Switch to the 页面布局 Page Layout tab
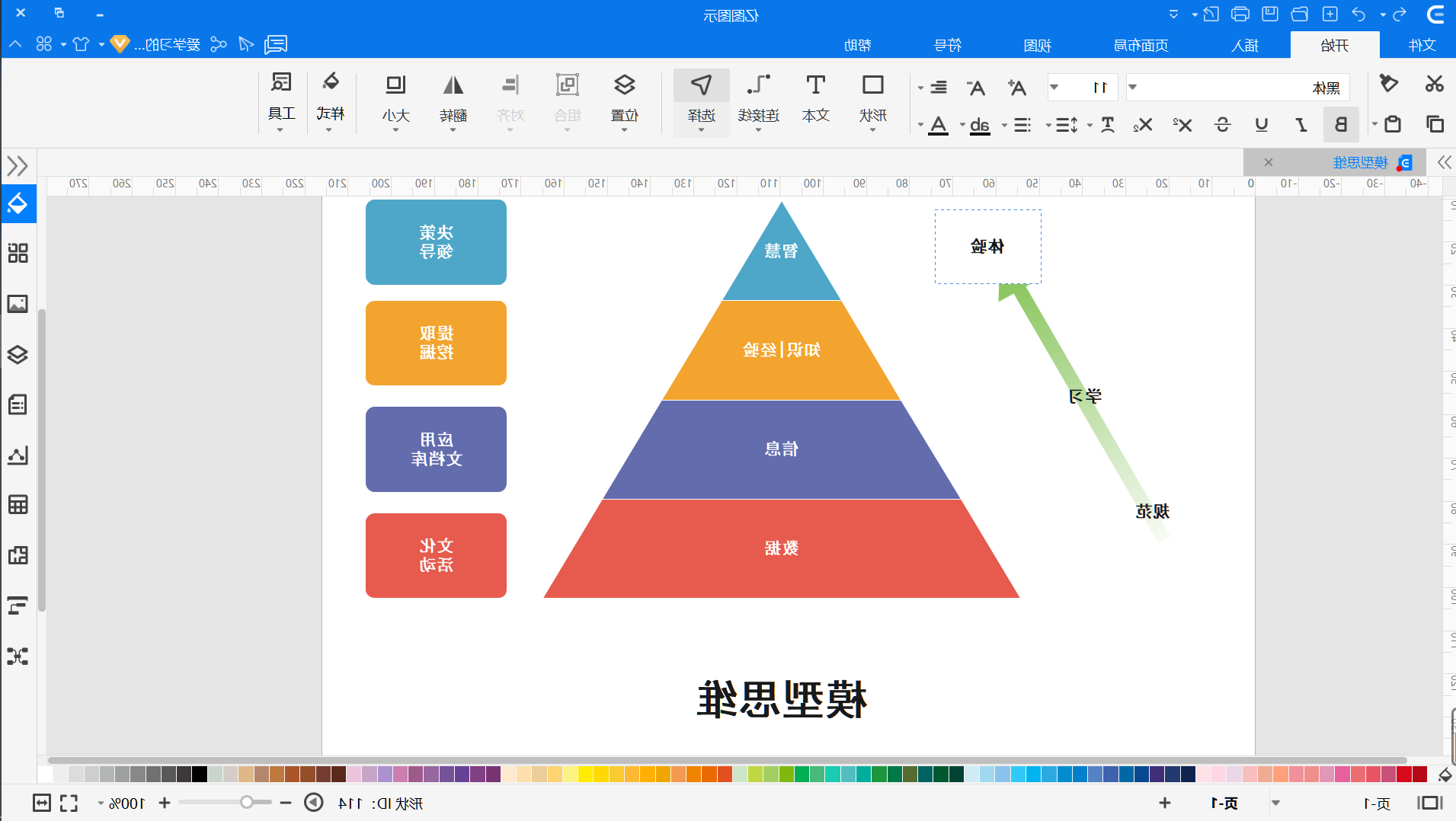This screenshot has height=821, width=1456. click(x=1141, y=45)
